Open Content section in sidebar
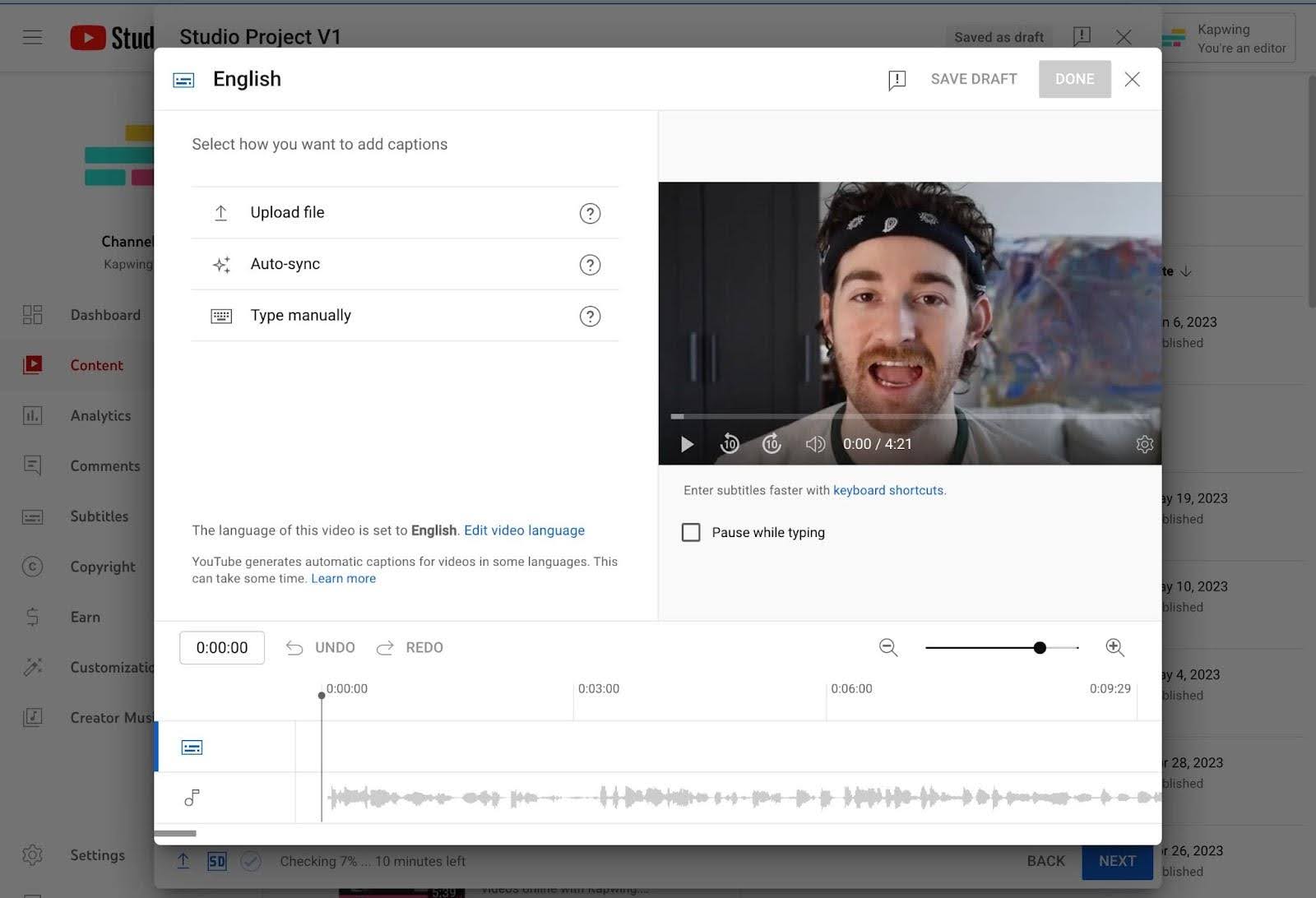Image resolution: width=1316 pixels, height=898 pixels. 96,365
